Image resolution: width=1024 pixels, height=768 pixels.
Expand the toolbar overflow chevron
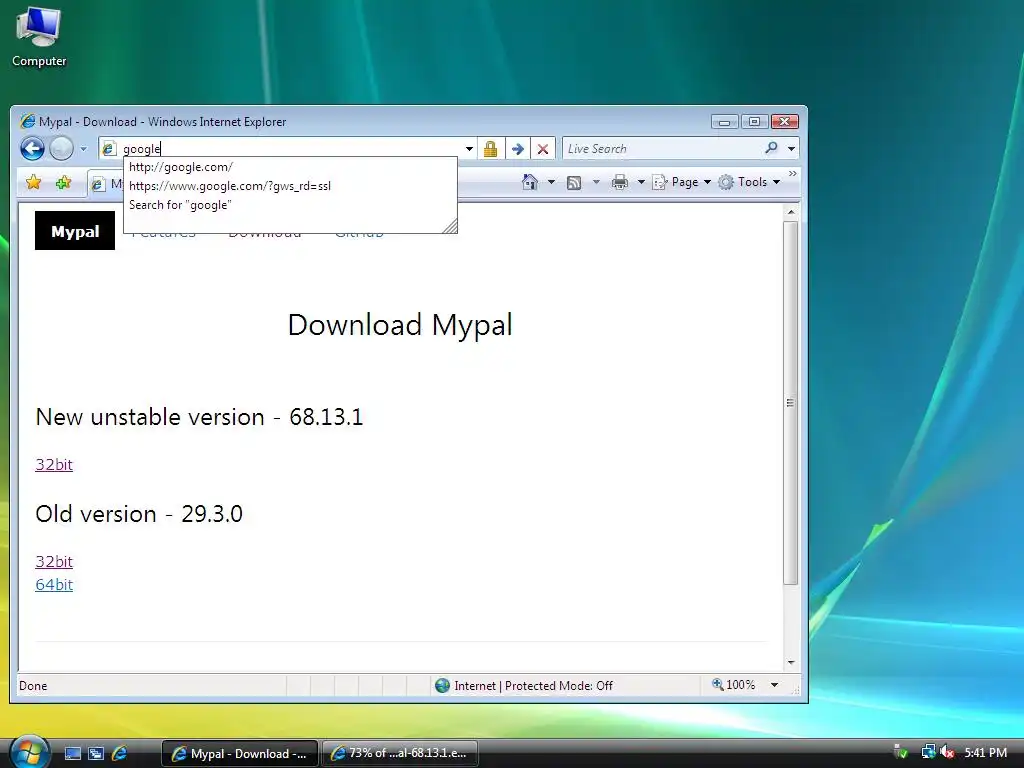click(x=792, y=174)
